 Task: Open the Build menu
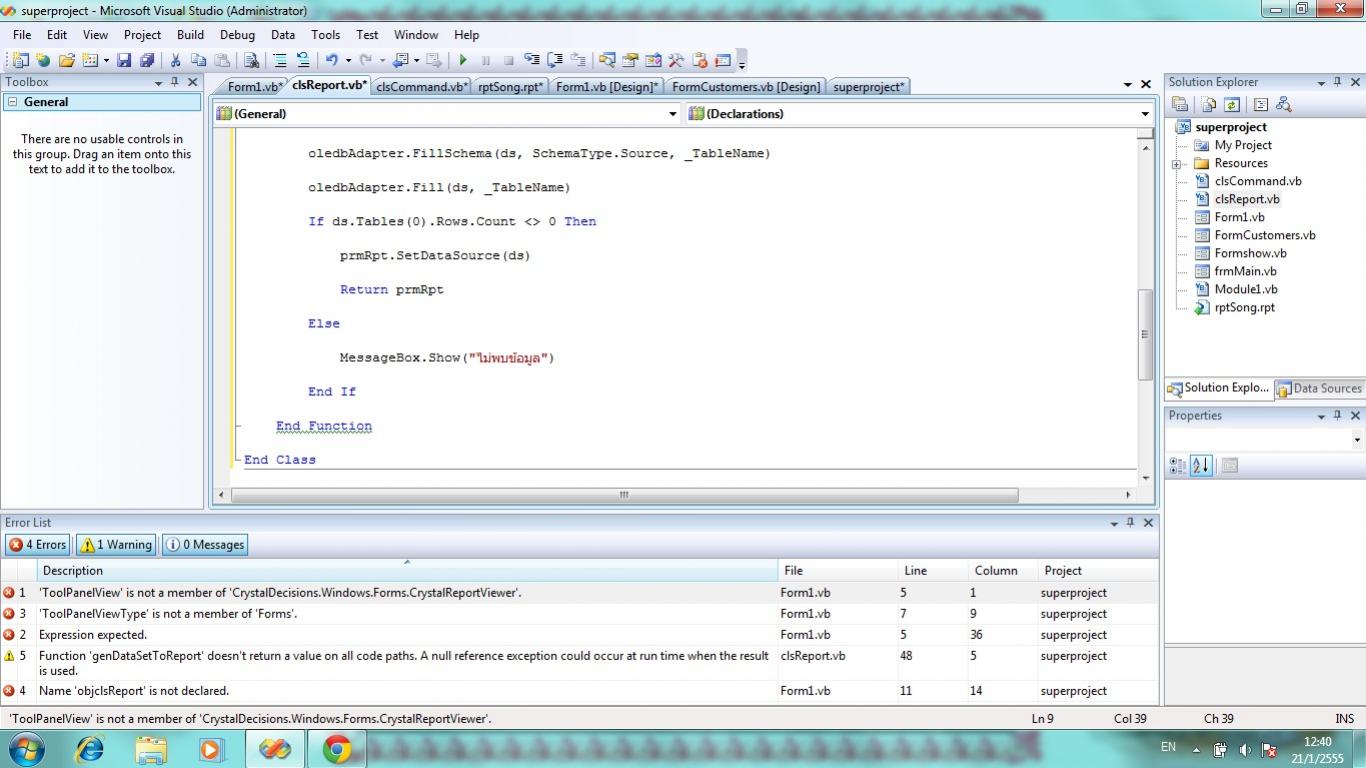[190, 34]
